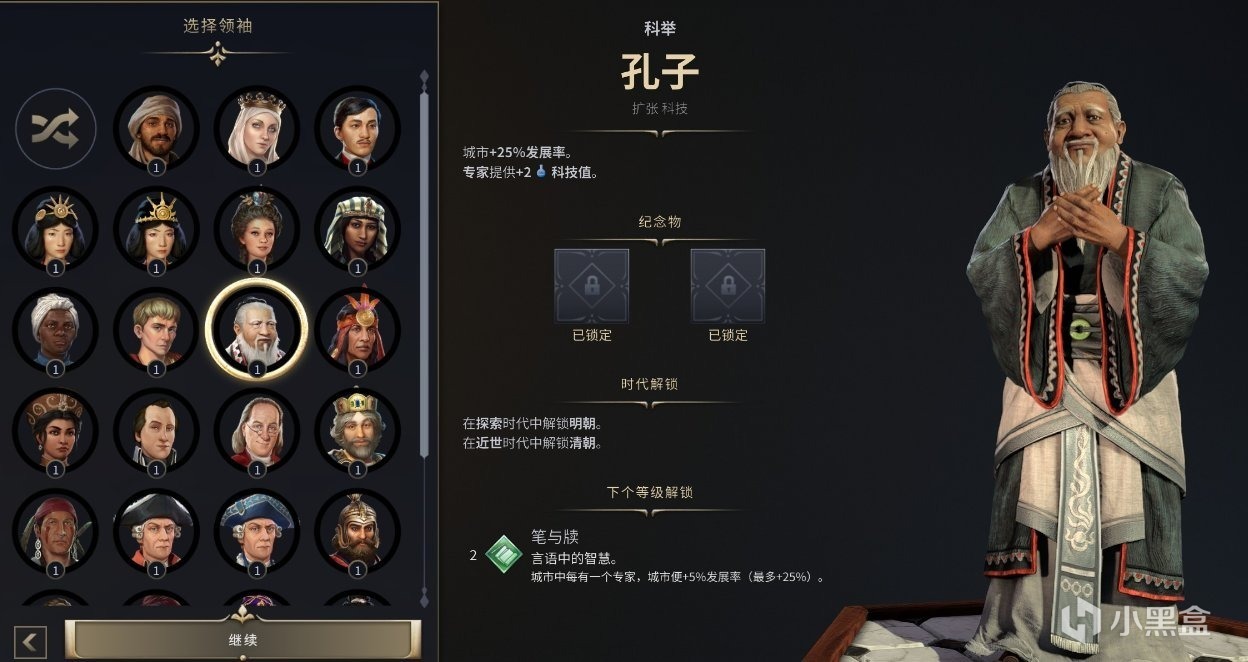Image resolution: width=1248 pixels, height=662 pixels.
Task: Select the queen with crown and white veil
Action: click(x=256, y=128)
